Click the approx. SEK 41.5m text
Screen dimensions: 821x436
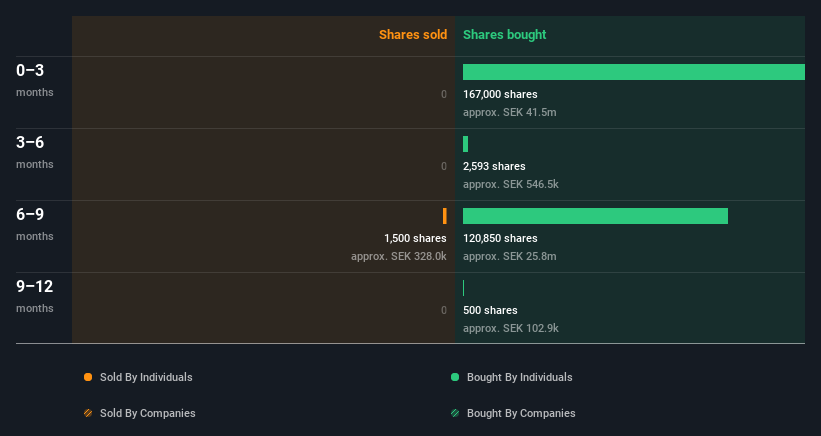point(509,112)
